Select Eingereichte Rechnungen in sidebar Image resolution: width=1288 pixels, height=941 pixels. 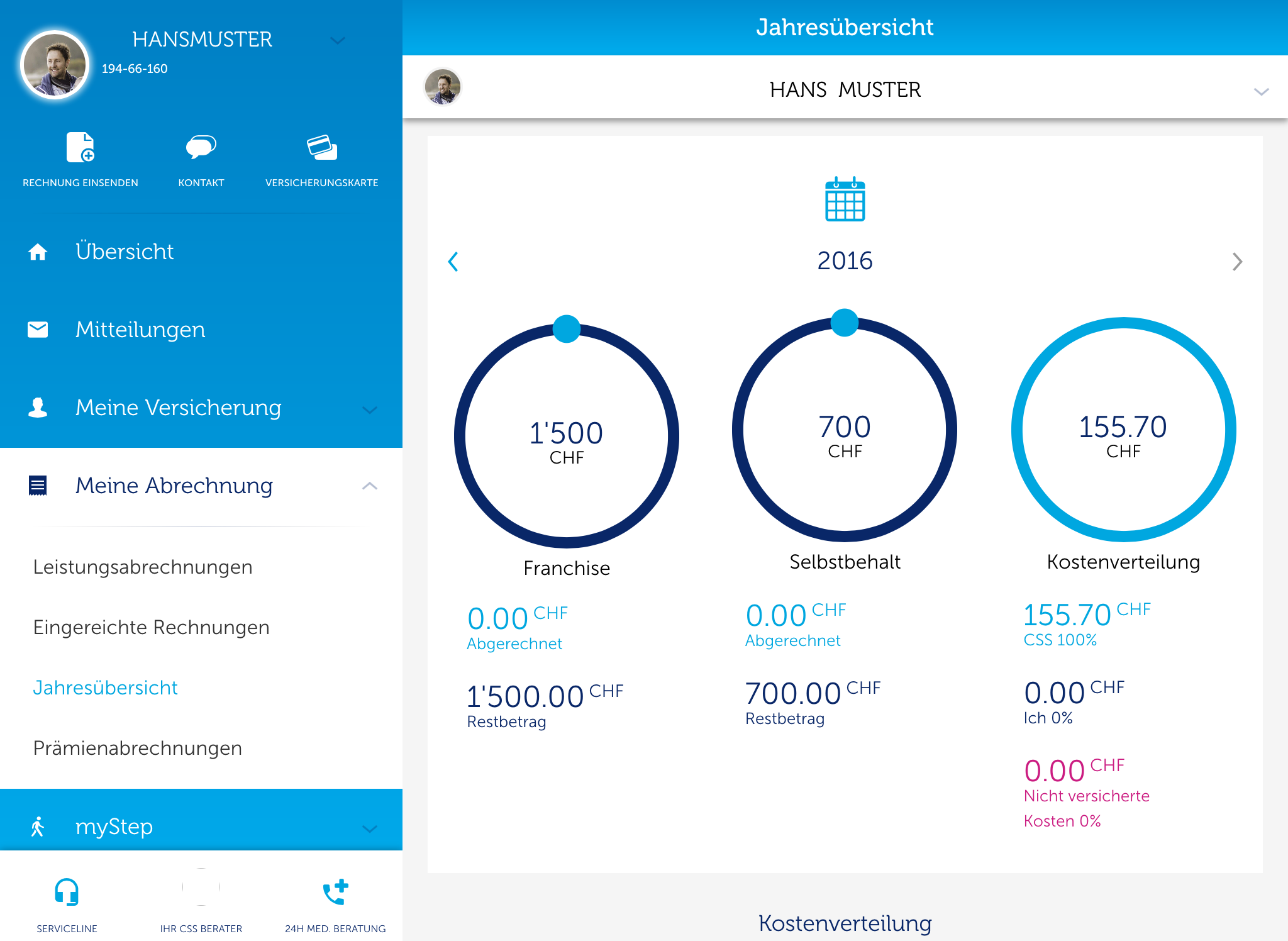151,628
